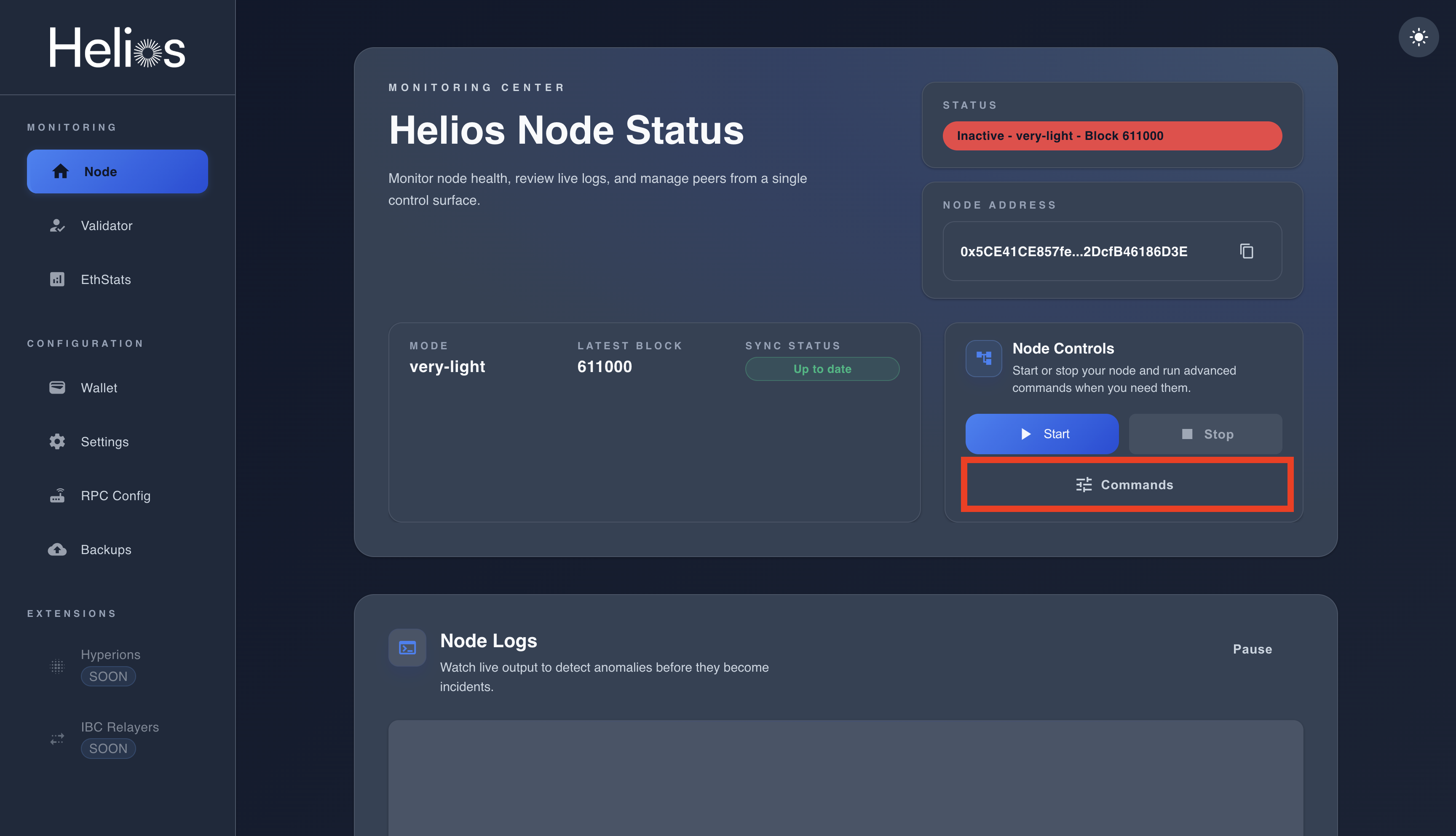This screenshot has width=1456, height=836.
Task: Select the Hyperions extension item
Action: [110, 654]
